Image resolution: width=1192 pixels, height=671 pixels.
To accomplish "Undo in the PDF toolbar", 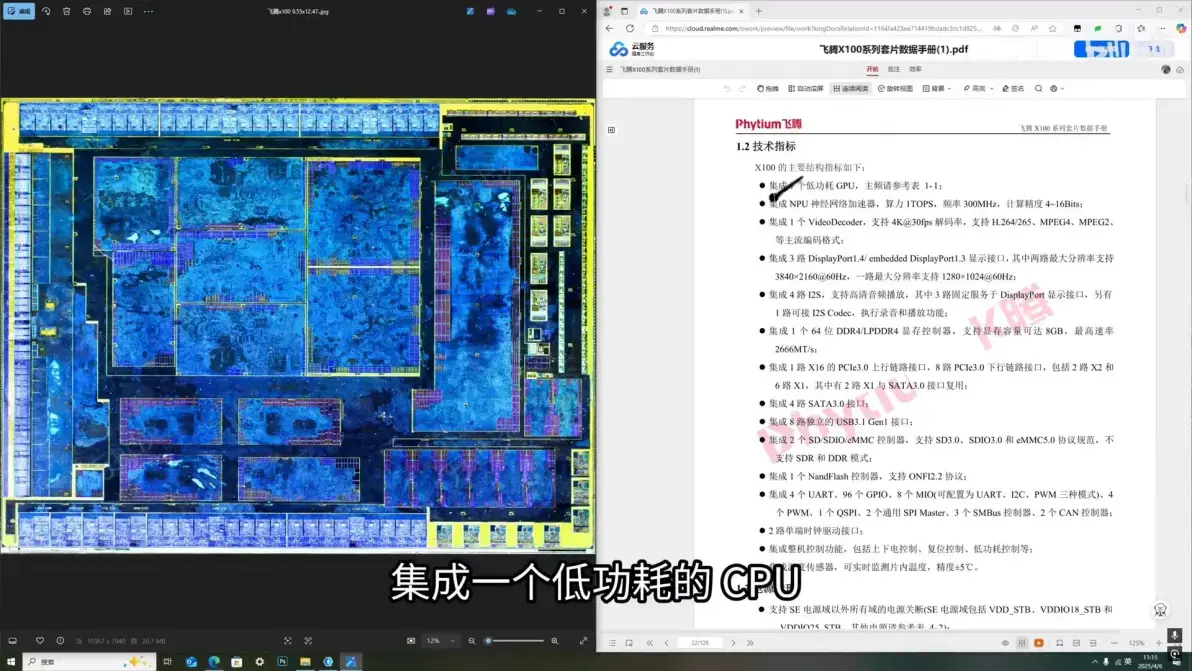I will [x=728, y=89].
